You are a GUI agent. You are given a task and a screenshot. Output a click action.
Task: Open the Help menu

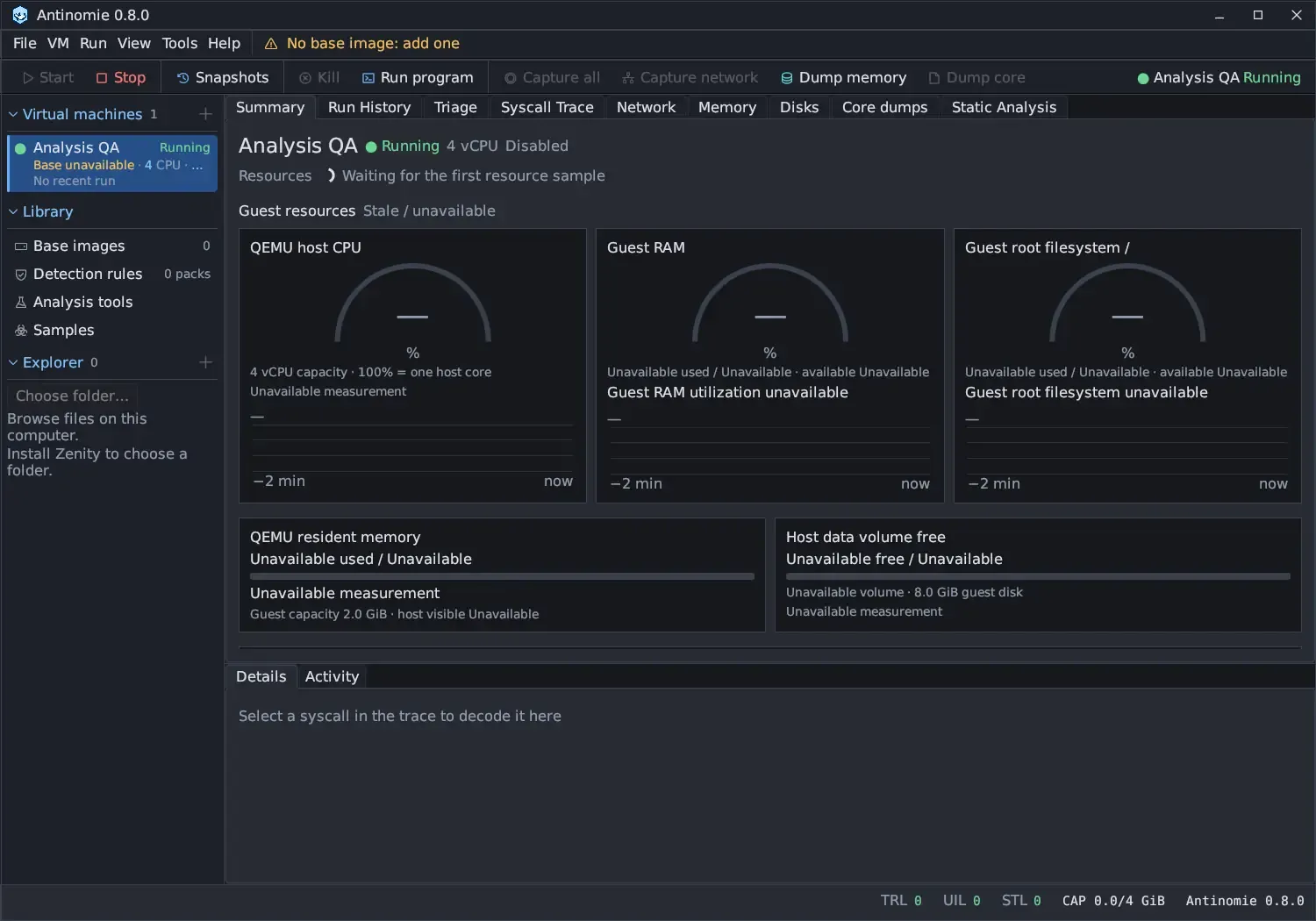click(224, 43)
